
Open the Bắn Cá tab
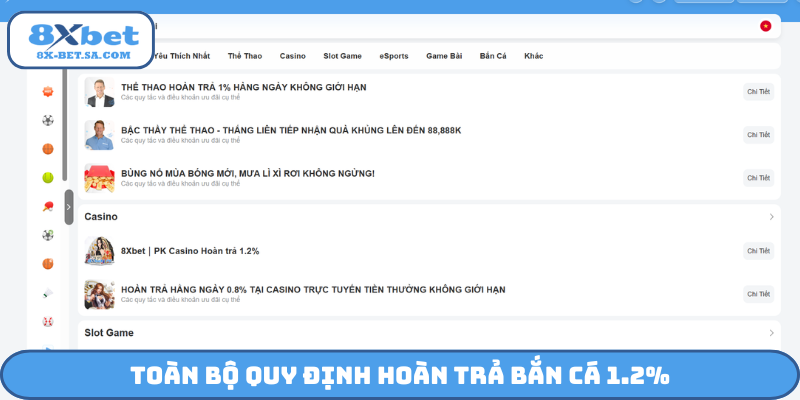click(x=493, y=56)
